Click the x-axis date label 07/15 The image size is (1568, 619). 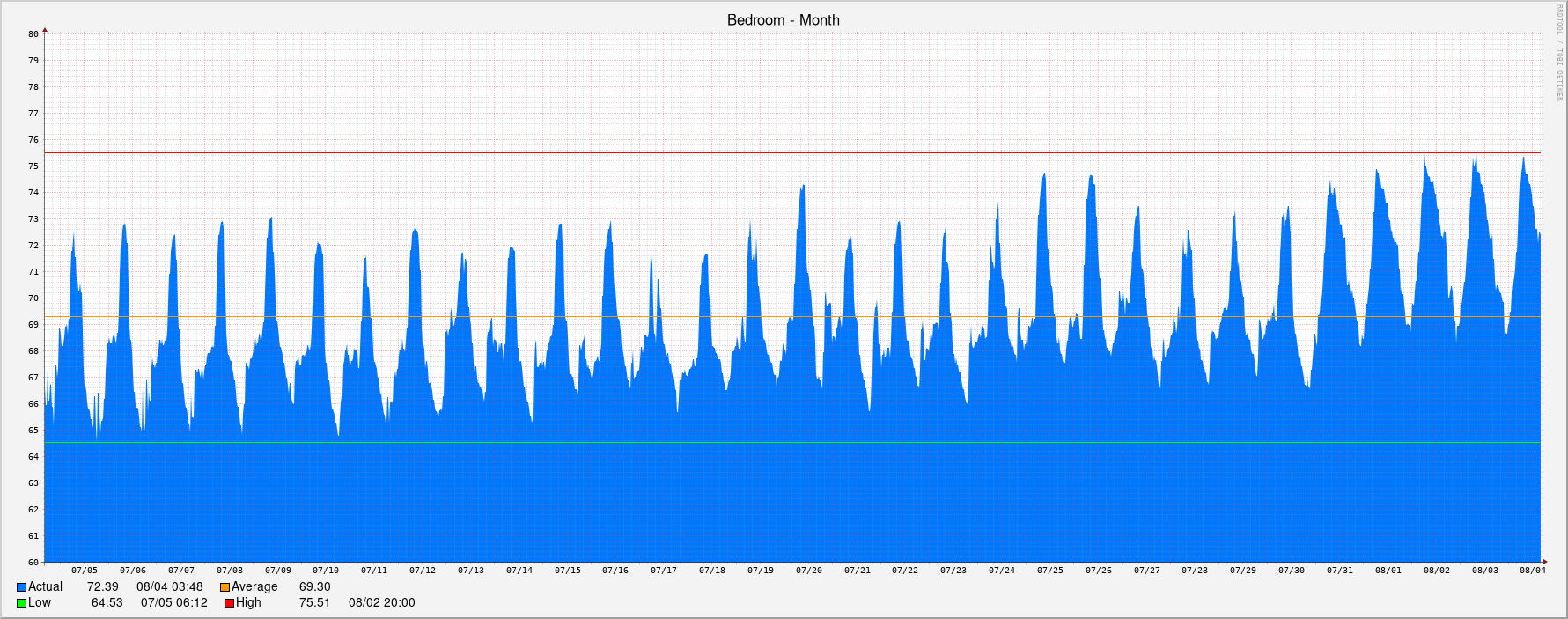point(568,571)
